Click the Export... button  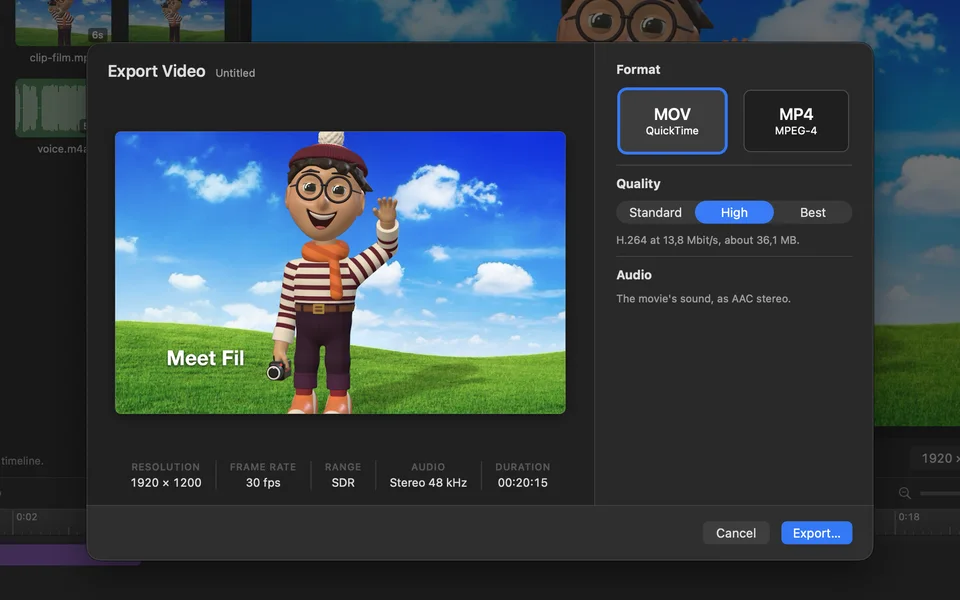coord(817,533)
